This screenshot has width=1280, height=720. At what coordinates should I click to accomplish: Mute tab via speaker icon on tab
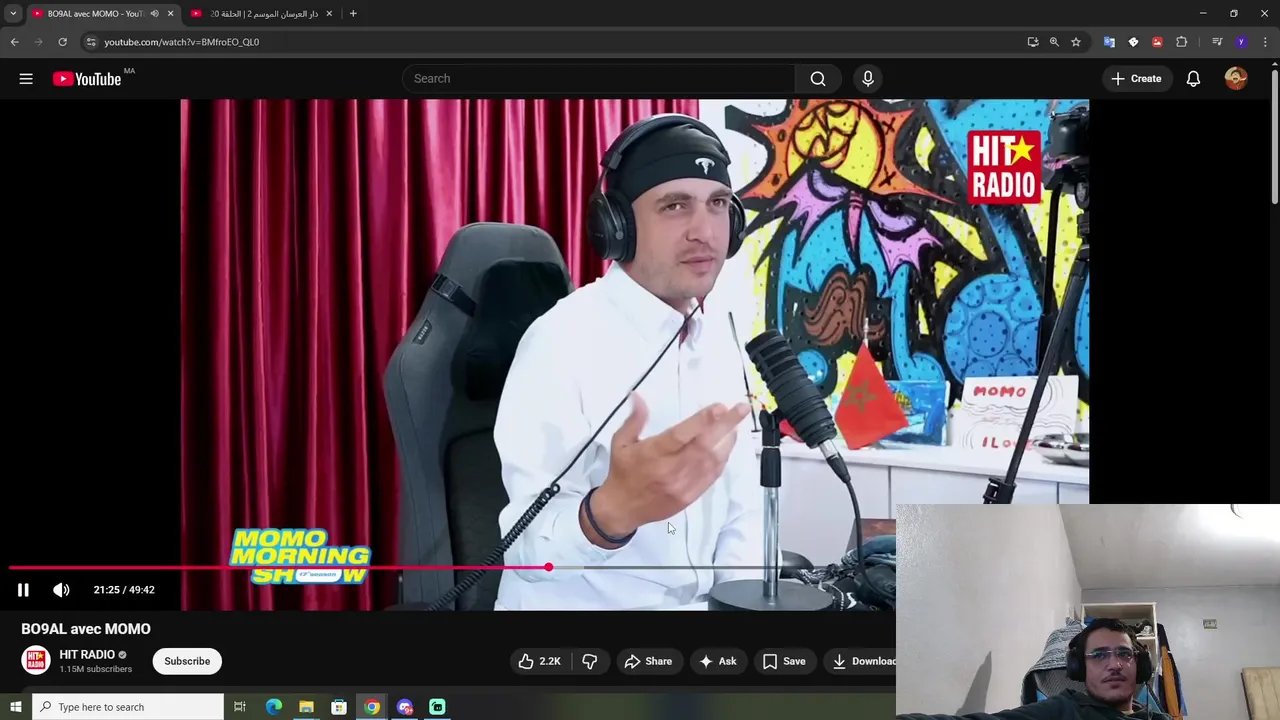[x=154, y=14]
